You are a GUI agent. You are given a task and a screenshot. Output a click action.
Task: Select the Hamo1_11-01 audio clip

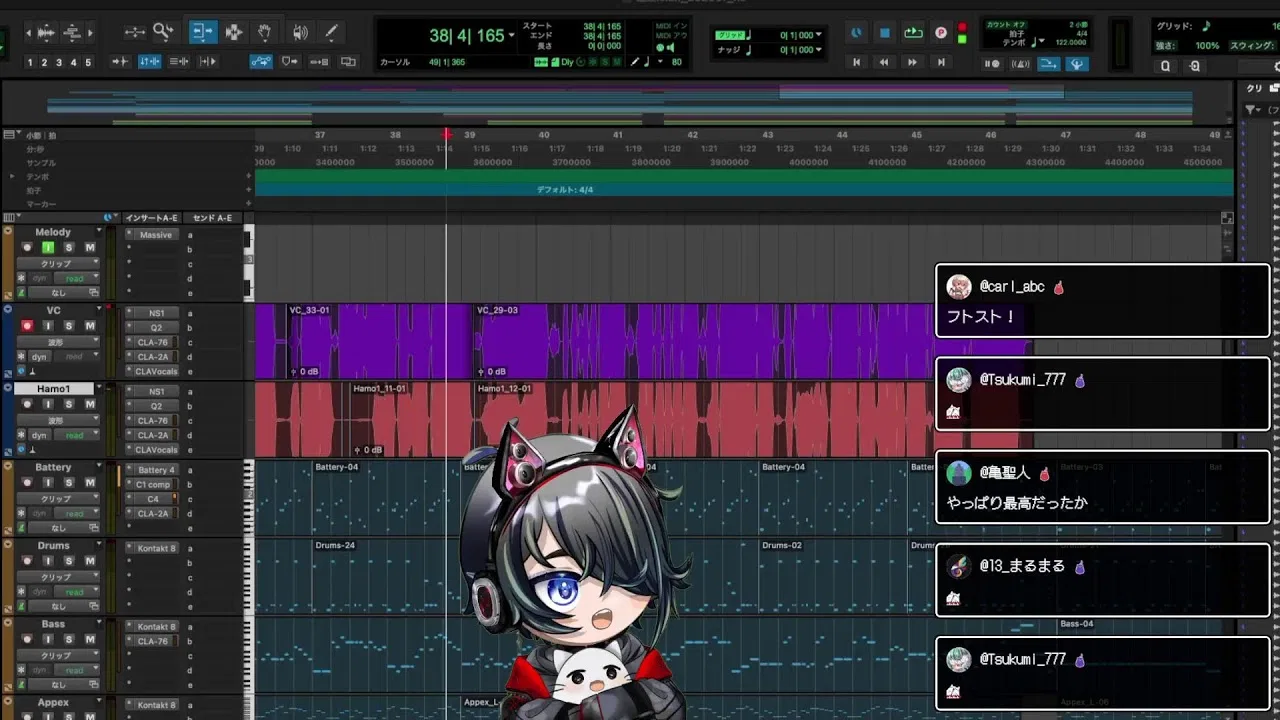(410, 420)
